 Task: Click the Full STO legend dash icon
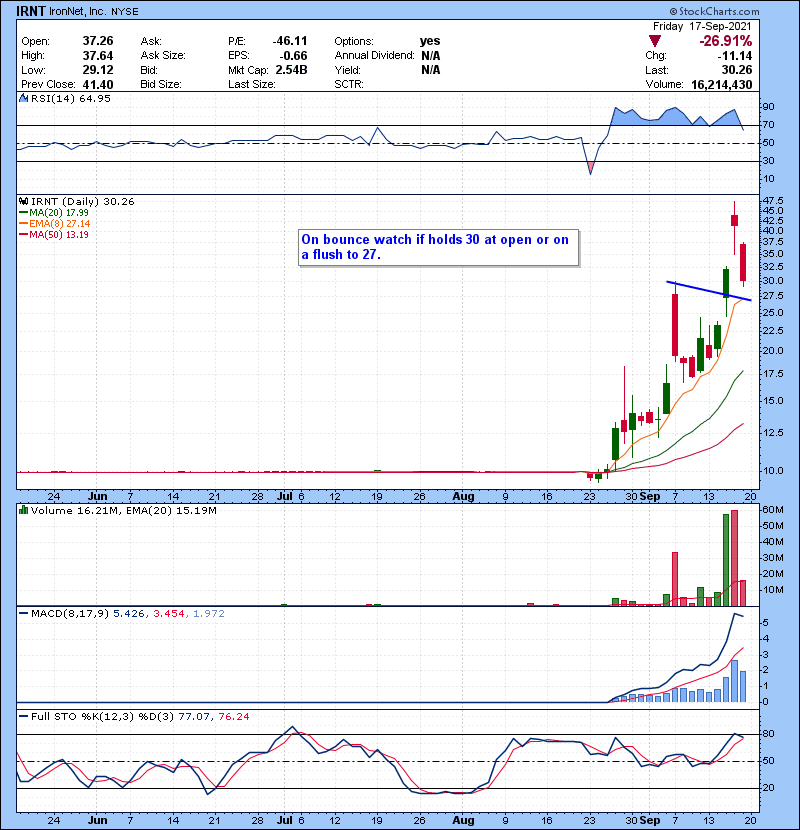23,716
